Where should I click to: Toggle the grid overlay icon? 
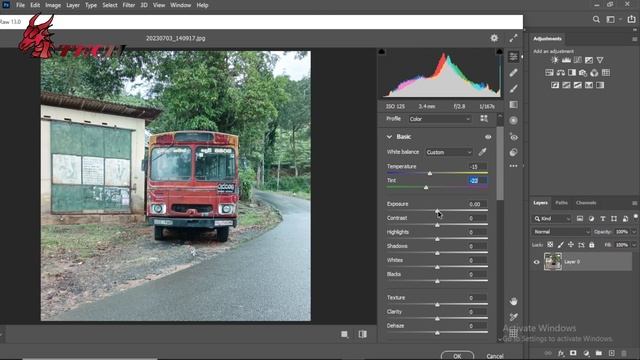513,333
